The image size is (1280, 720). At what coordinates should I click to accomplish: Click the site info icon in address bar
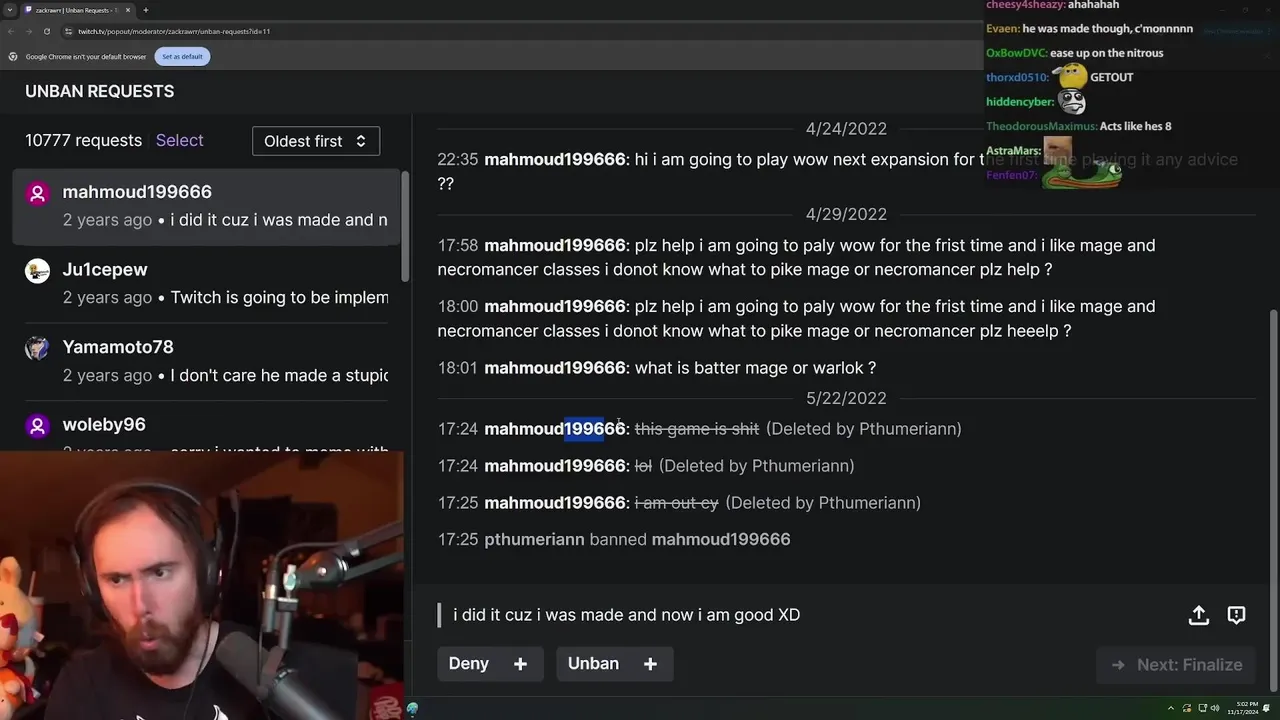pos(69,31)
